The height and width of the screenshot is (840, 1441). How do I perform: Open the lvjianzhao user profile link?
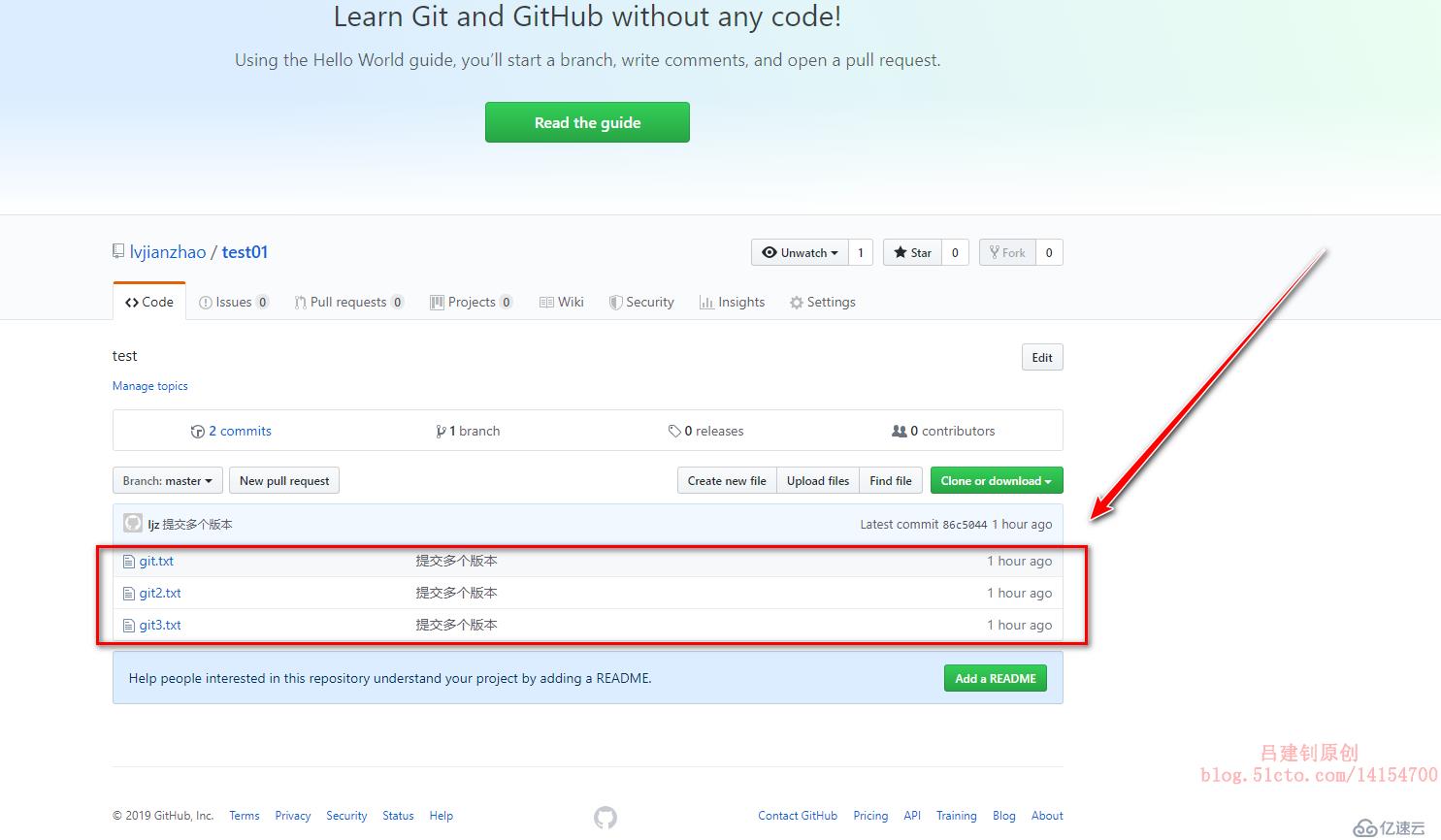(168, 252)
